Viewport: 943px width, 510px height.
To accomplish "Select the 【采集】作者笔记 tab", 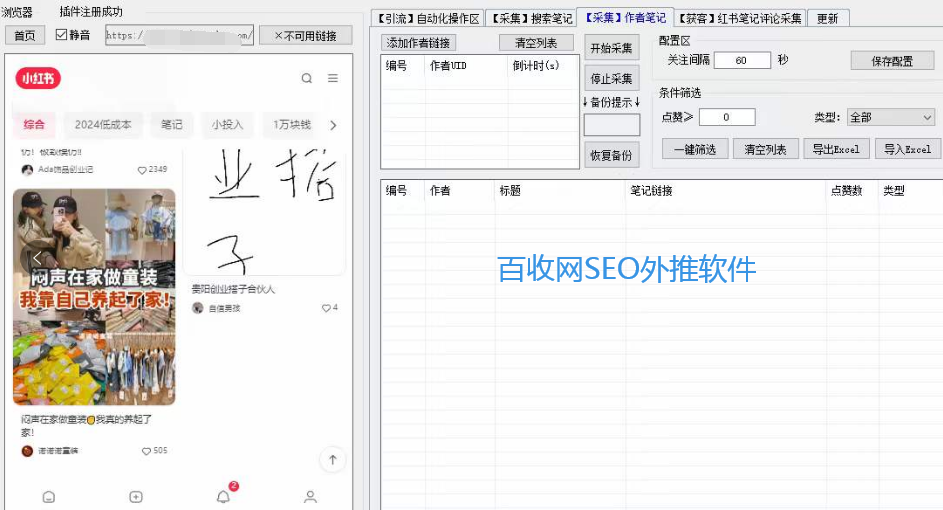I will click(625, 18).
